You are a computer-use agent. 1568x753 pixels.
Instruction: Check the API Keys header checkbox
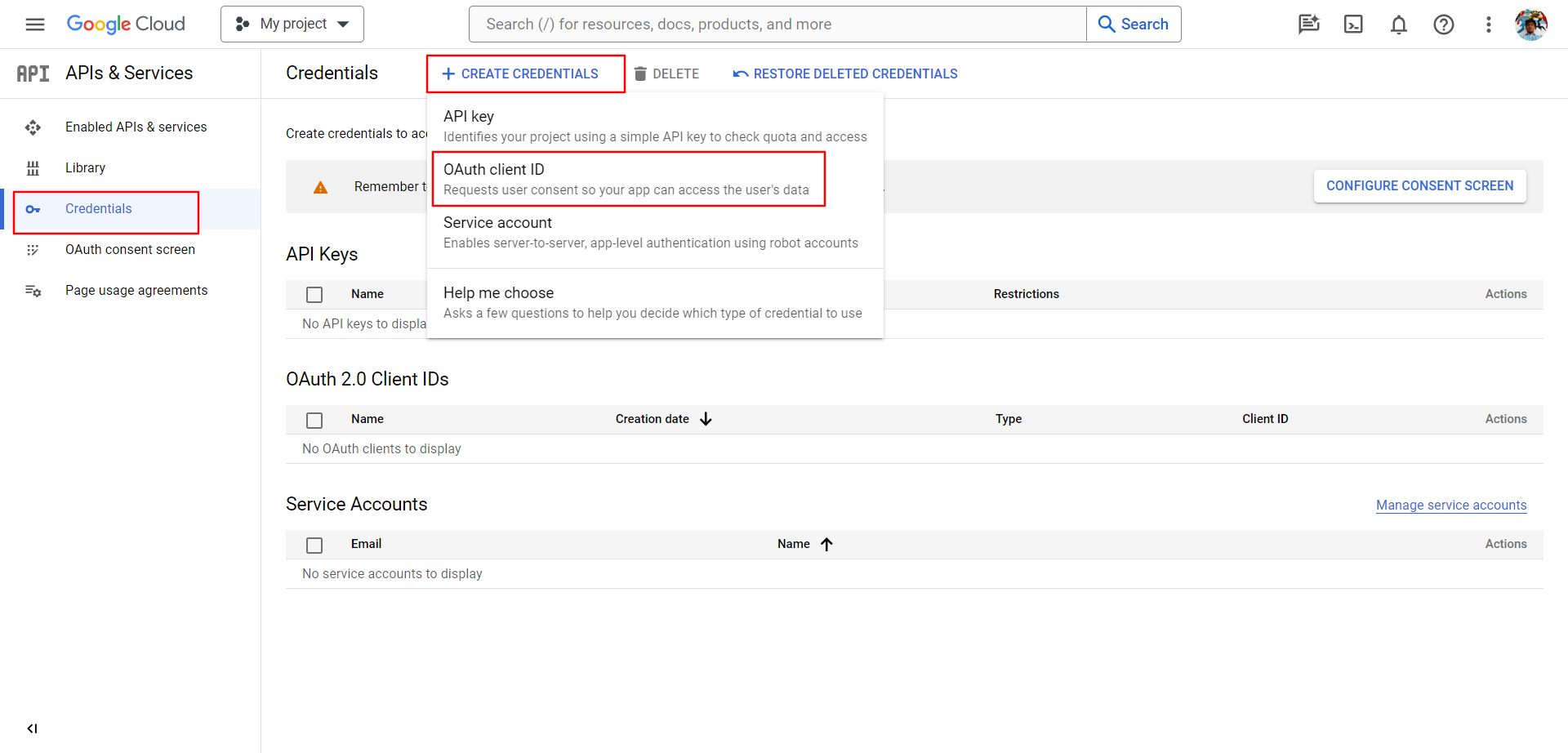tap(314, 294)
